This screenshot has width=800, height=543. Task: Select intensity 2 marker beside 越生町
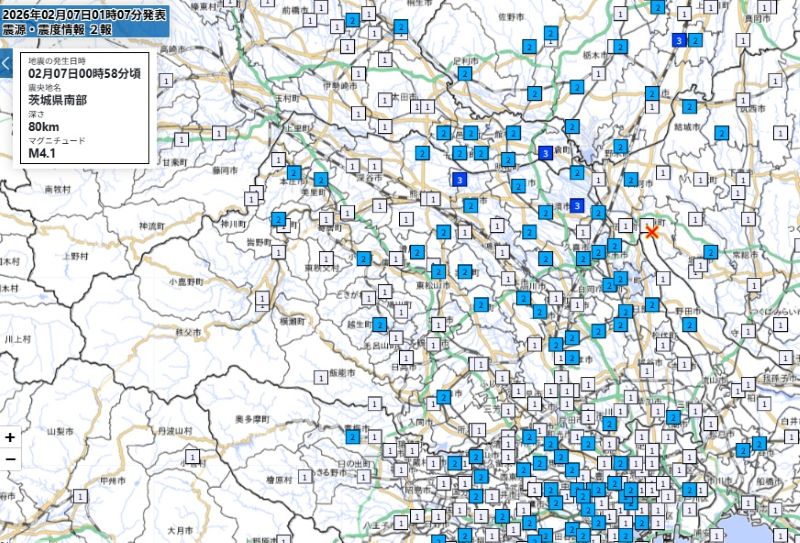pos(379,324)
